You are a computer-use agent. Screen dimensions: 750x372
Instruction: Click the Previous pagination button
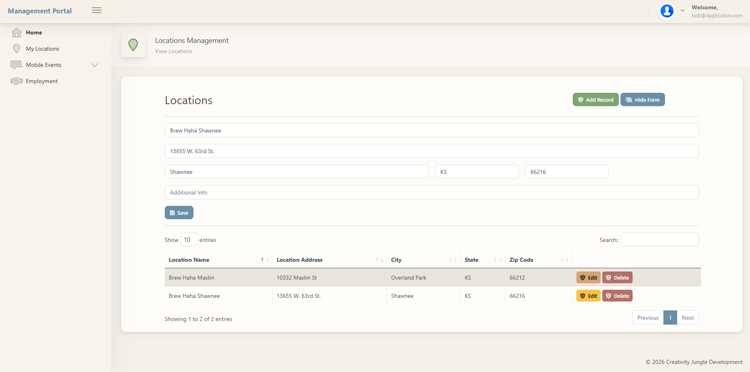(x=648, y=317)
